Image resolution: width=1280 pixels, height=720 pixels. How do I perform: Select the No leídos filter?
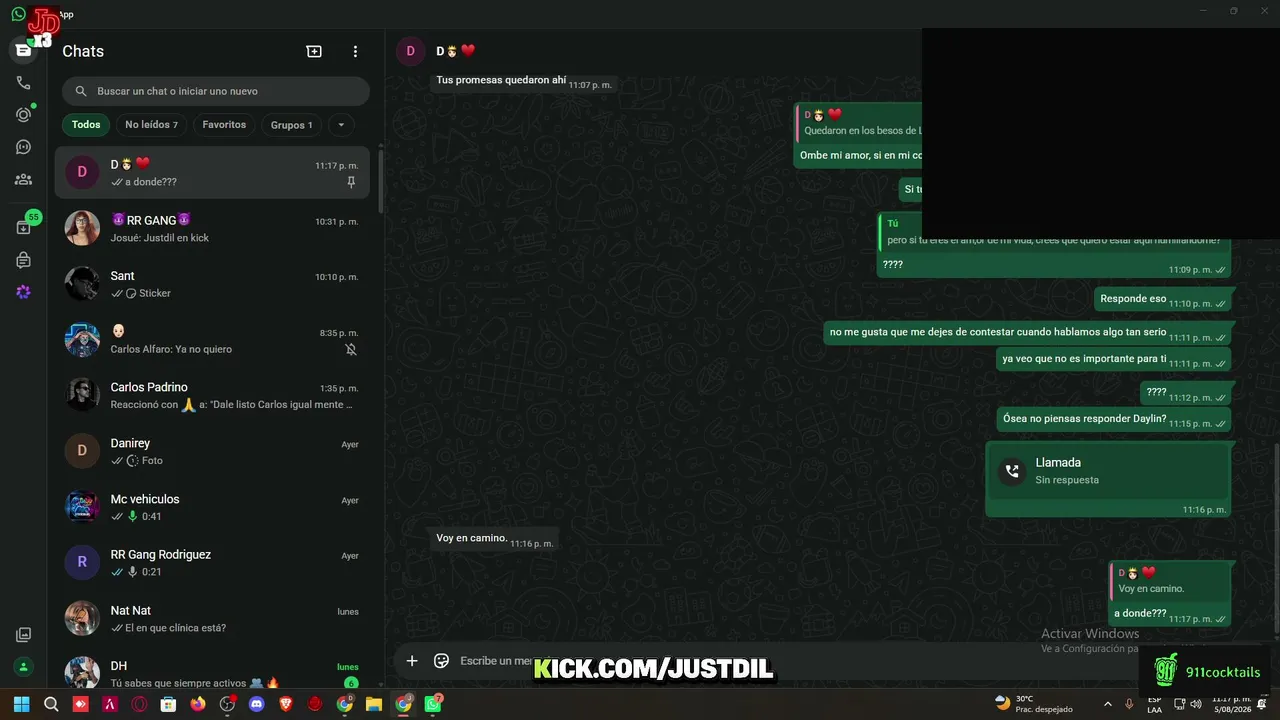[x=151, y=125]
